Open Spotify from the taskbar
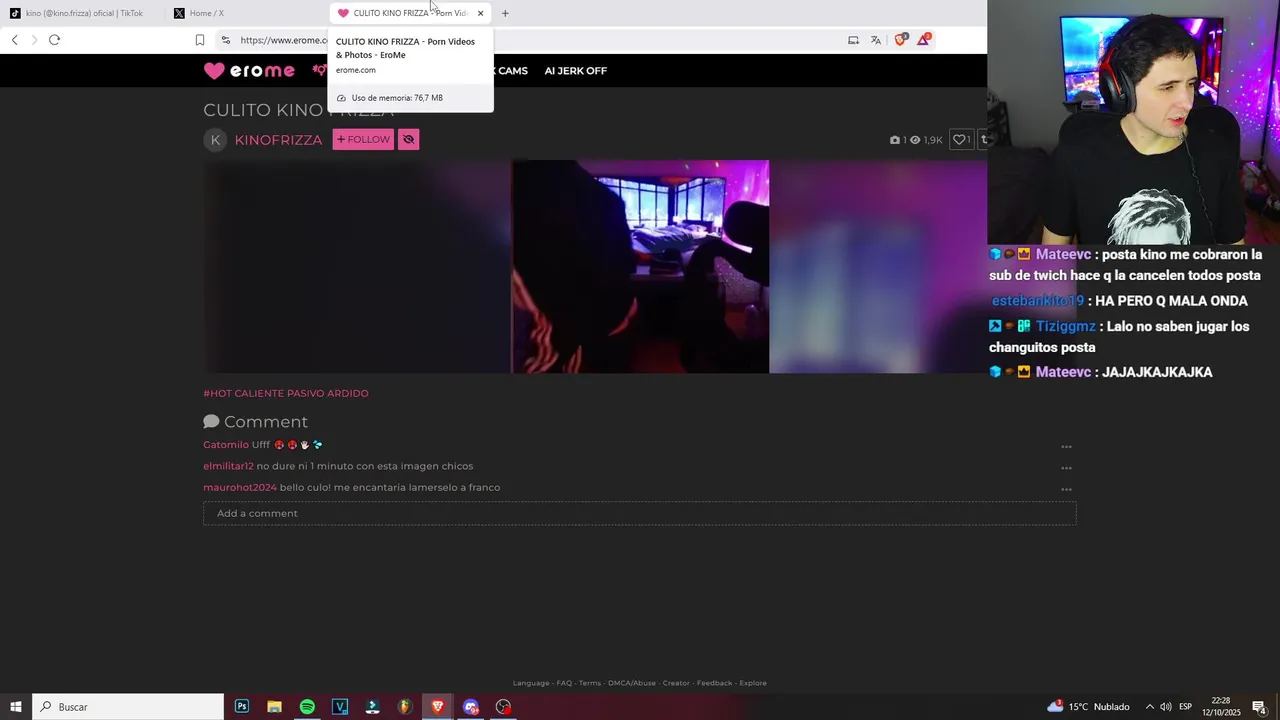 [x=307, y=707]
